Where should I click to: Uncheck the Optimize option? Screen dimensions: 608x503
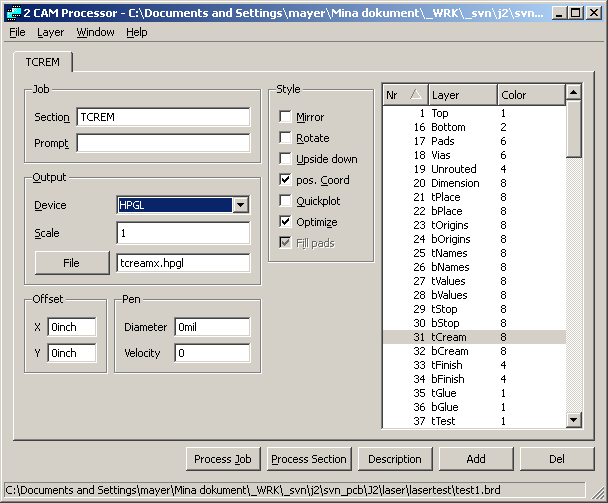click(285, 221)
